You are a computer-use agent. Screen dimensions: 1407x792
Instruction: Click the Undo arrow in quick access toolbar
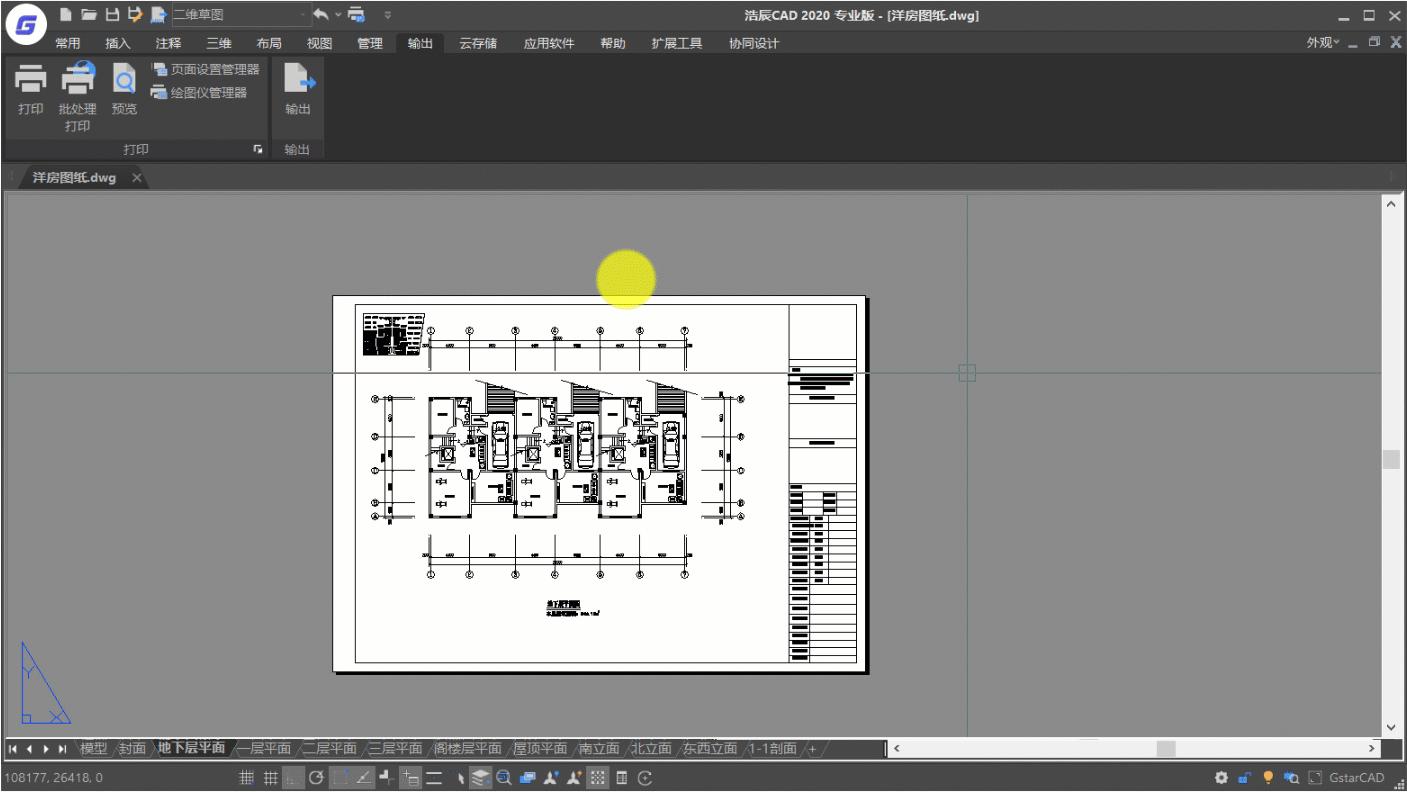[321, 15]
